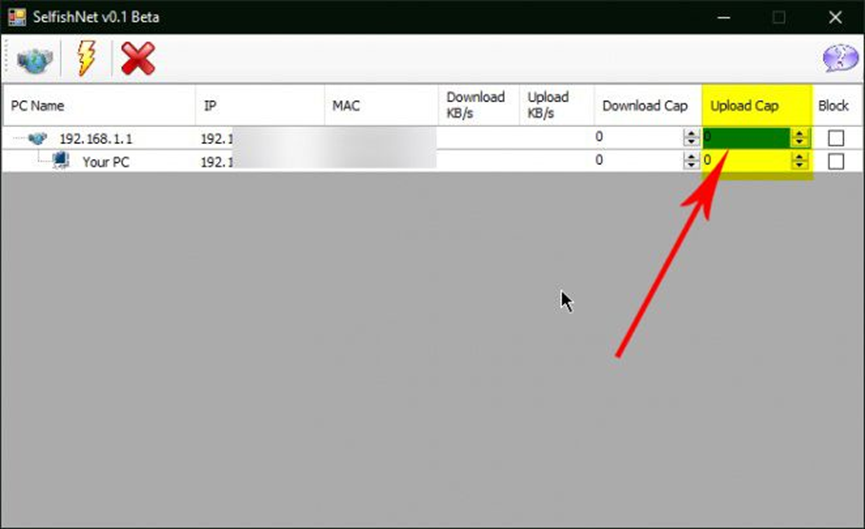Start ARP spoofing with the lightning icon

tap(86, 59)
